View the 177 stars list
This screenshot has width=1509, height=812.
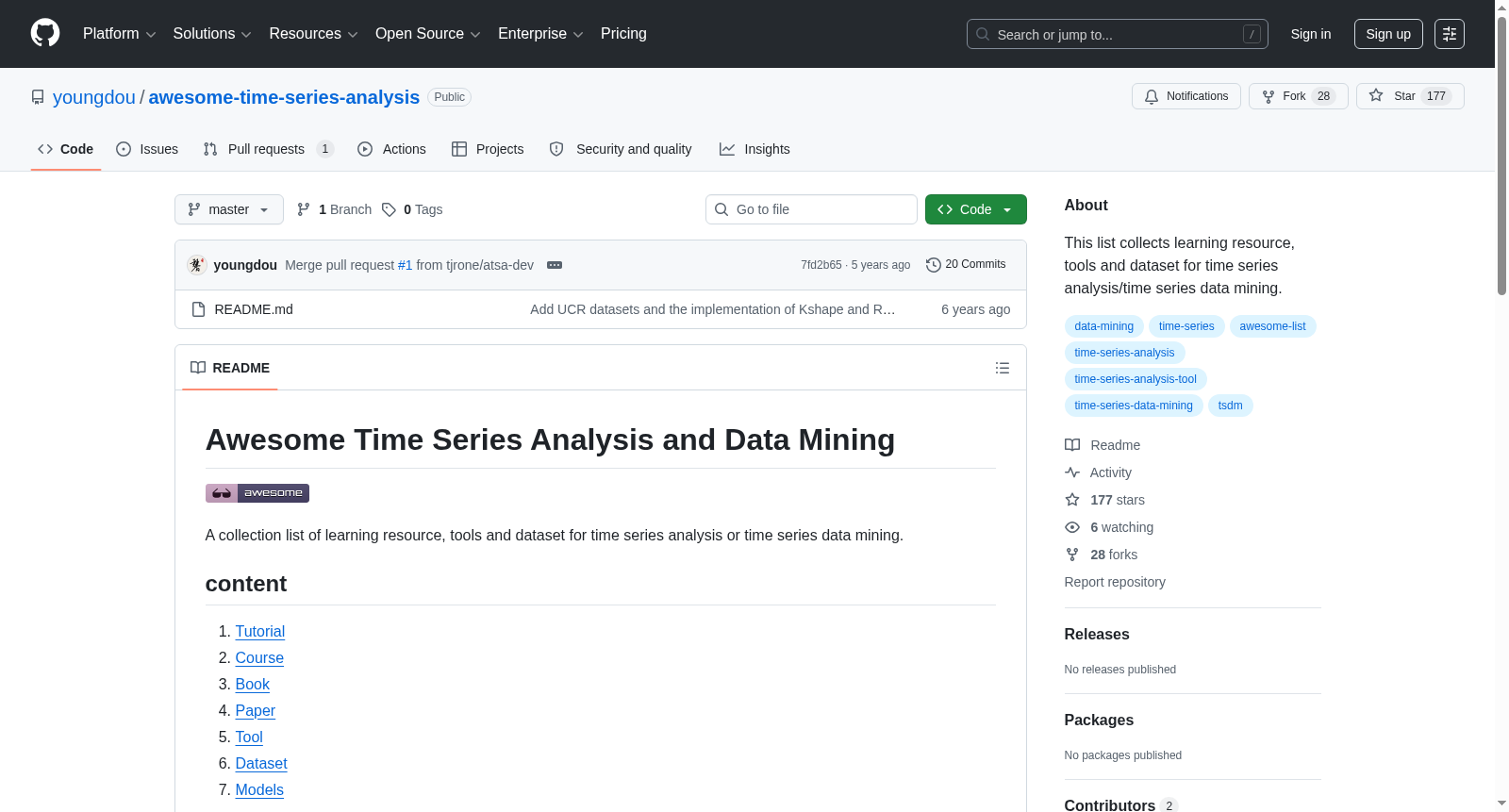[x=1105, y=500]
